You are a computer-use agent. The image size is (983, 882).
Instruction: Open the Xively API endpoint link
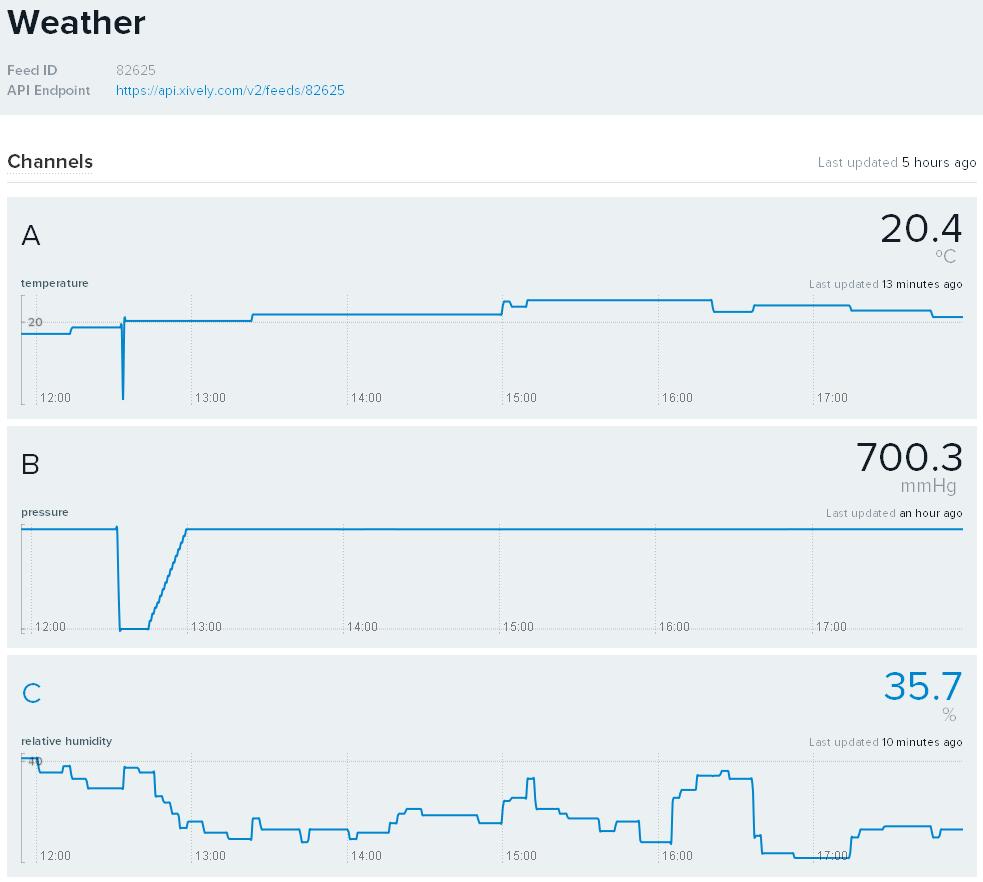(230, 90)
